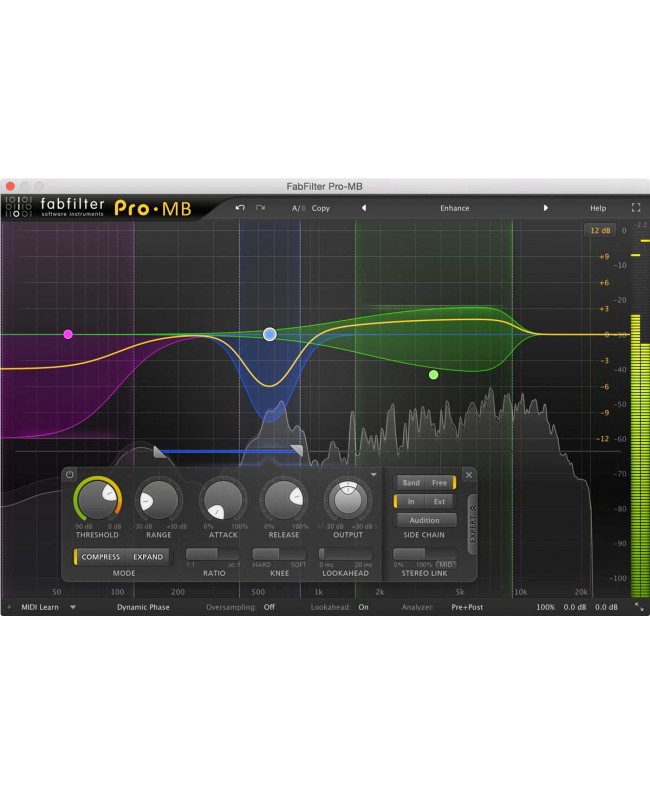Click the last 0.0 dB output level value
Image resolution: width=650 pixels, height=794 pixels.
tap(606, 607)
